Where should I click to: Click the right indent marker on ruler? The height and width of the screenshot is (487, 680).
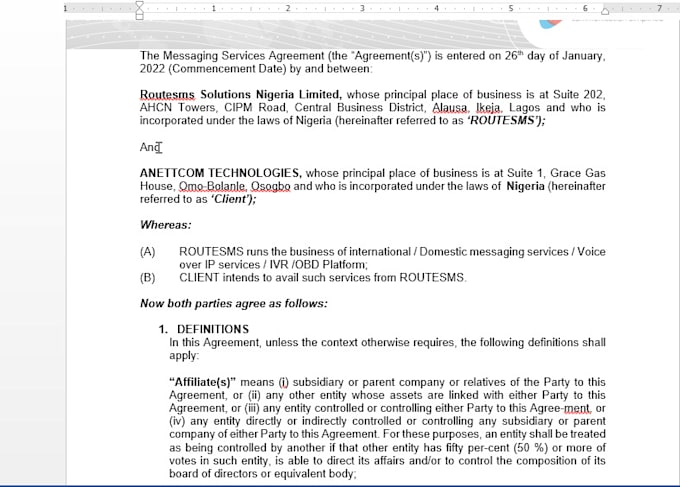coord(605,11)
